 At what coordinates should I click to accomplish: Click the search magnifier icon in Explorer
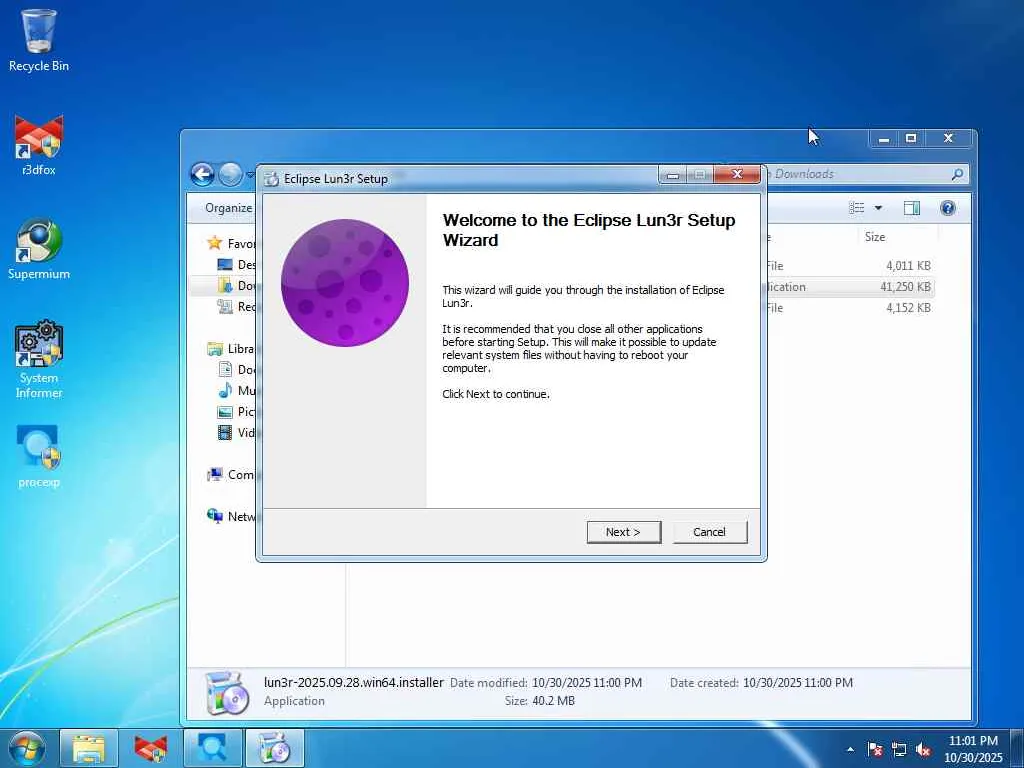click(x=957, y=174)
